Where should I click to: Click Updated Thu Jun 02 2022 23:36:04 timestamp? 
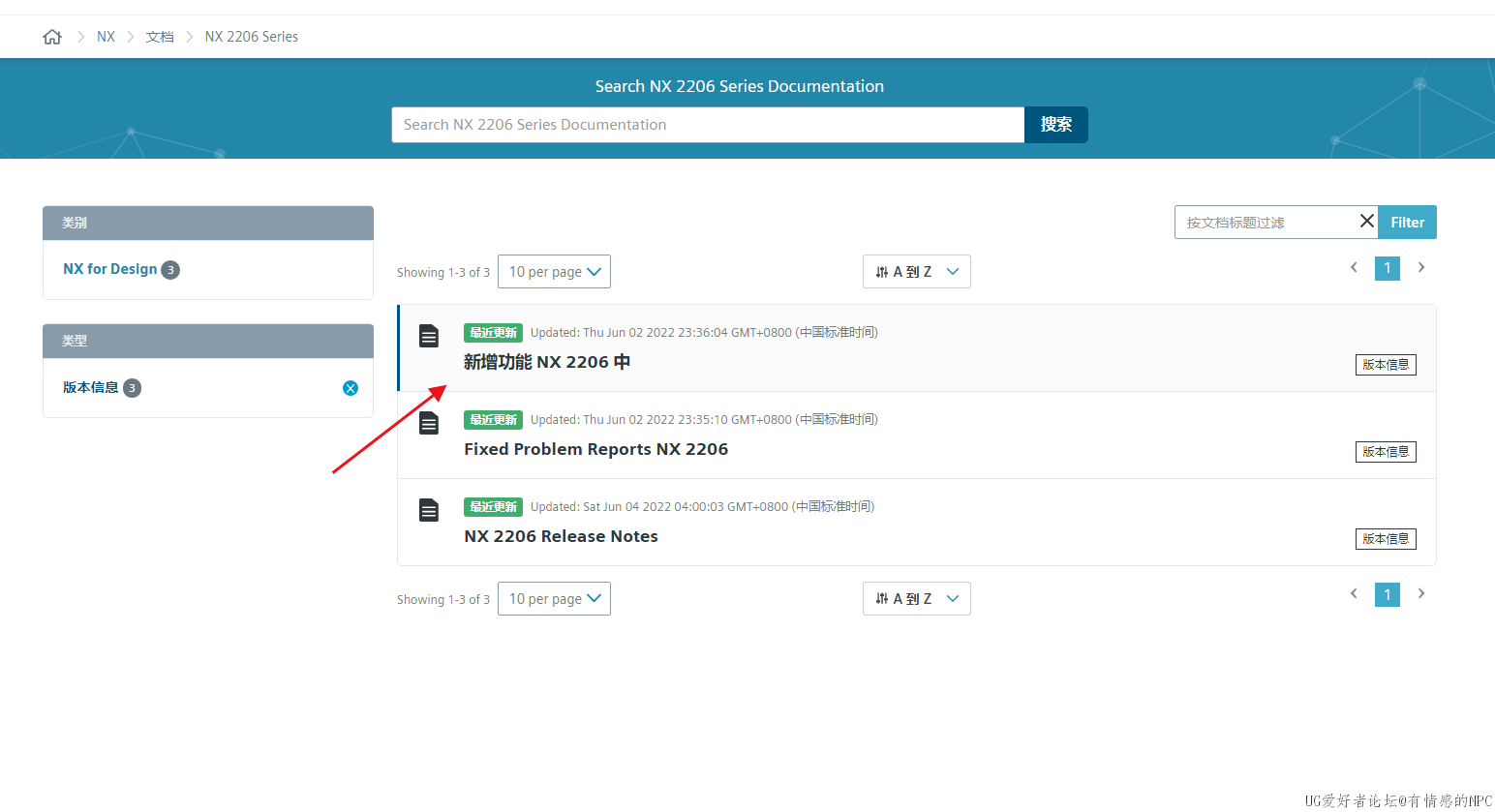point(704,332)
